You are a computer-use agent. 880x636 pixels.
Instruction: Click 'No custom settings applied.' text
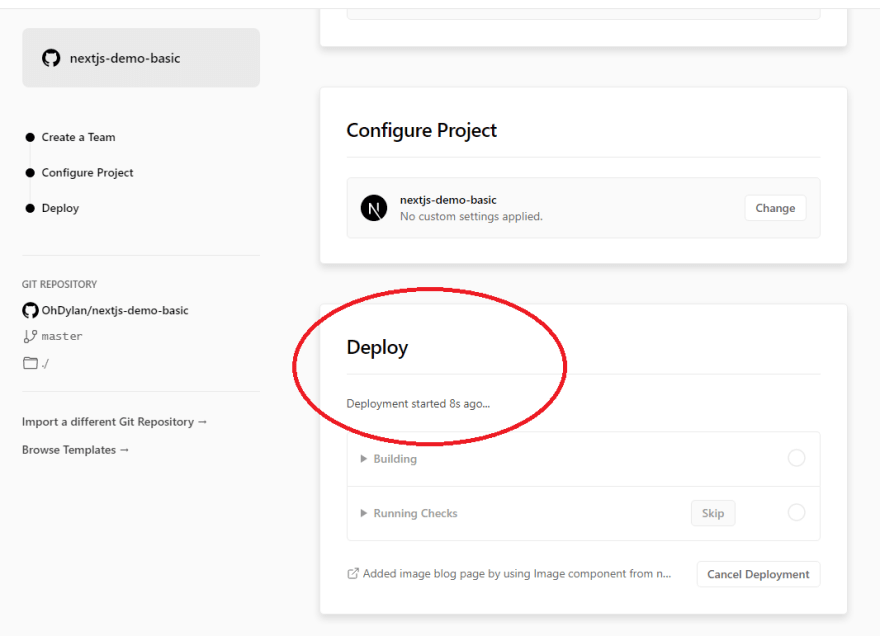point(471,216)
